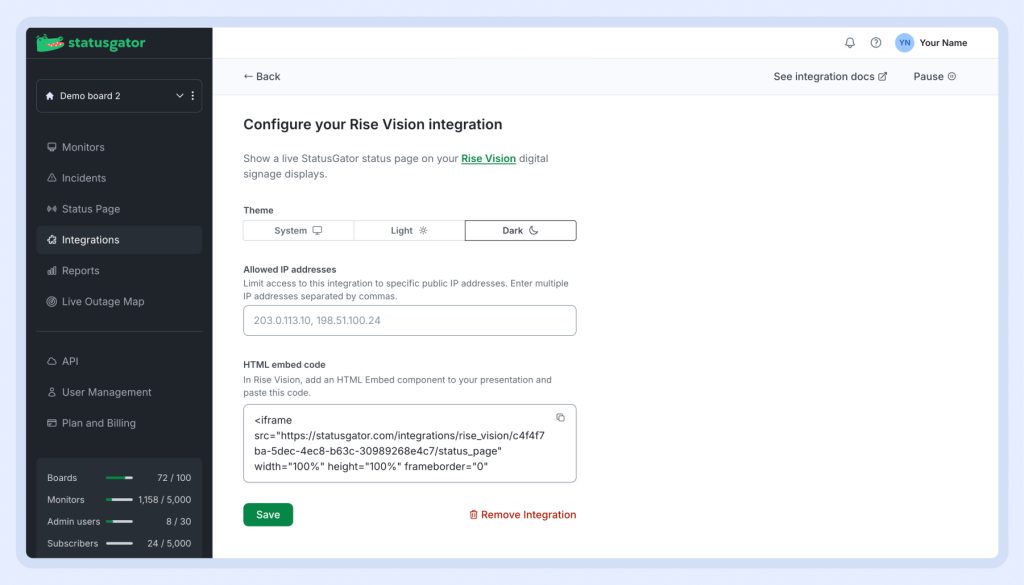Click the 72 / 100 boards count
The image size is (1024, 585).
coord(174,478)
